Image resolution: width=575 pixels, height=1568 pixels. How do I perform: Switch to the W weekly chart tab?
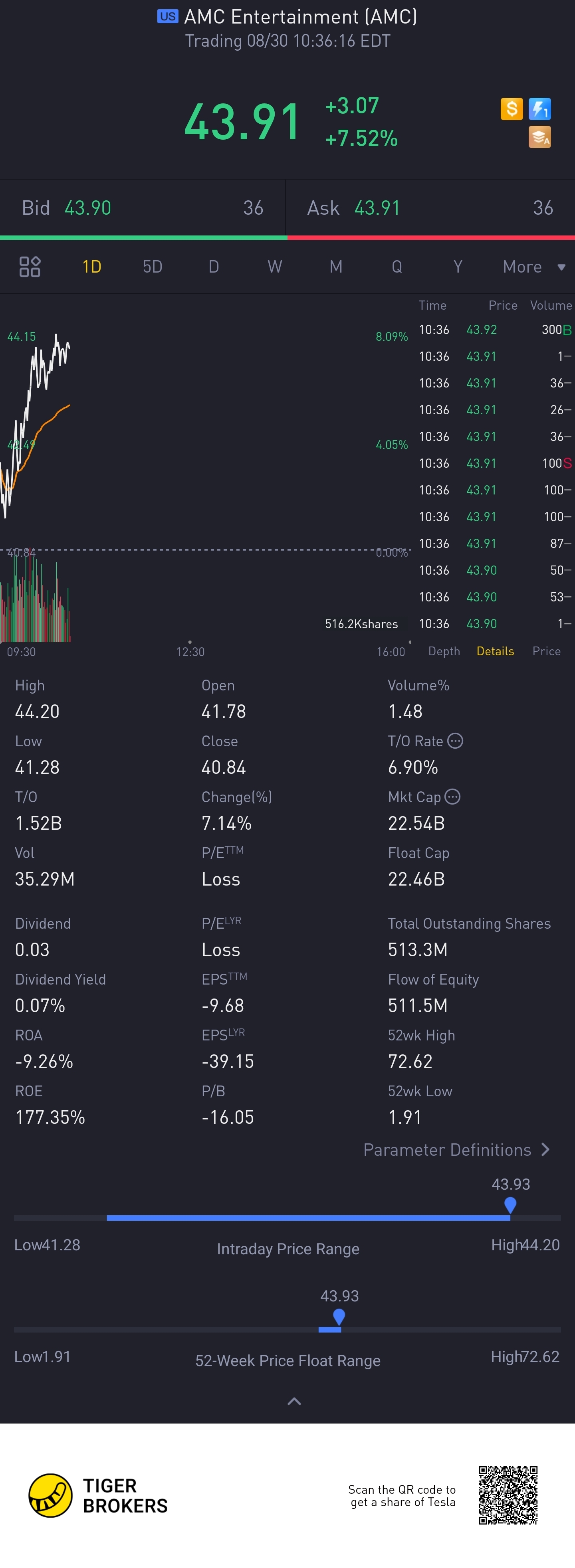[275, 267]
